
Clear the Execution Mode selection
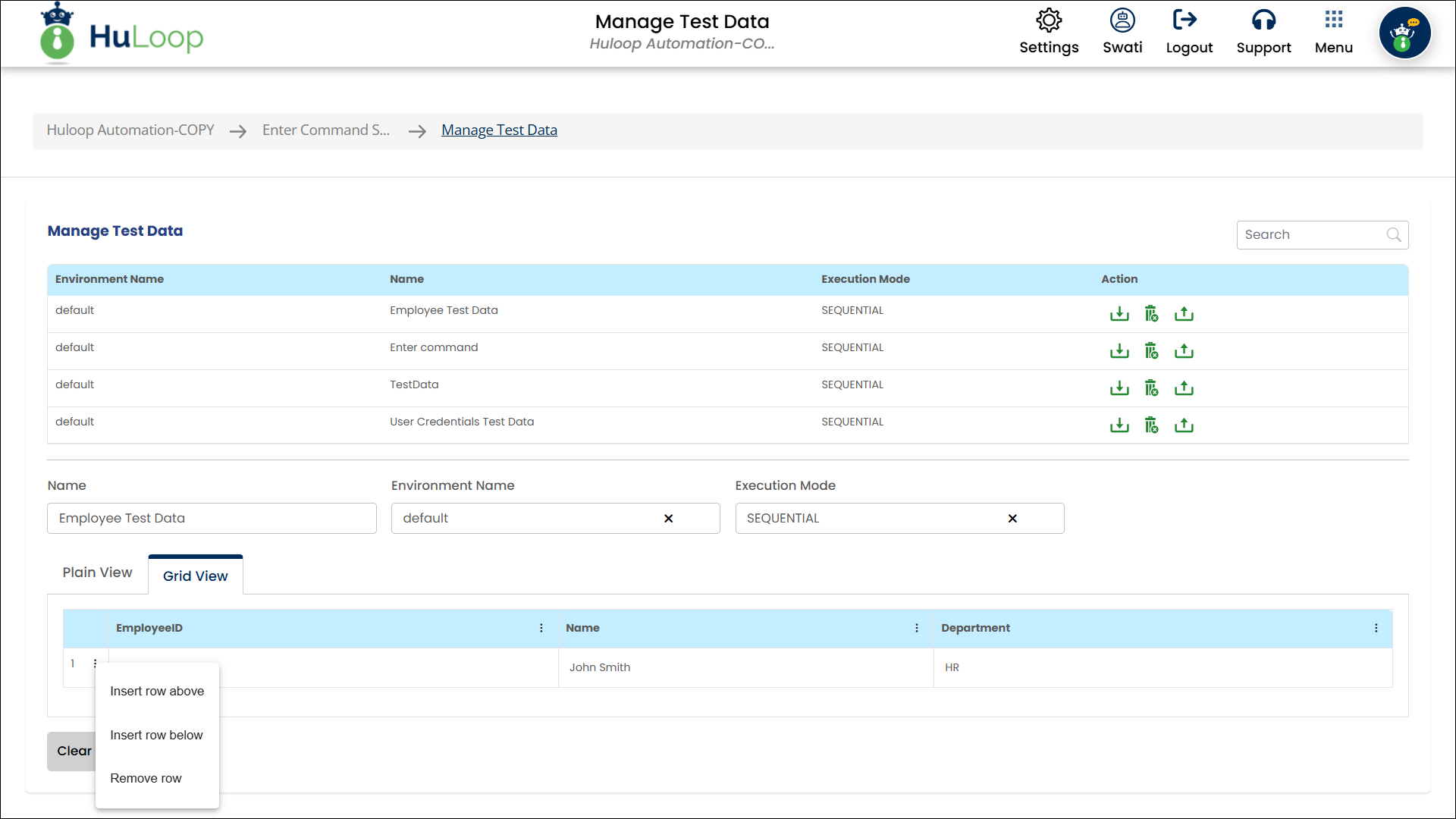coord(1012,519)
